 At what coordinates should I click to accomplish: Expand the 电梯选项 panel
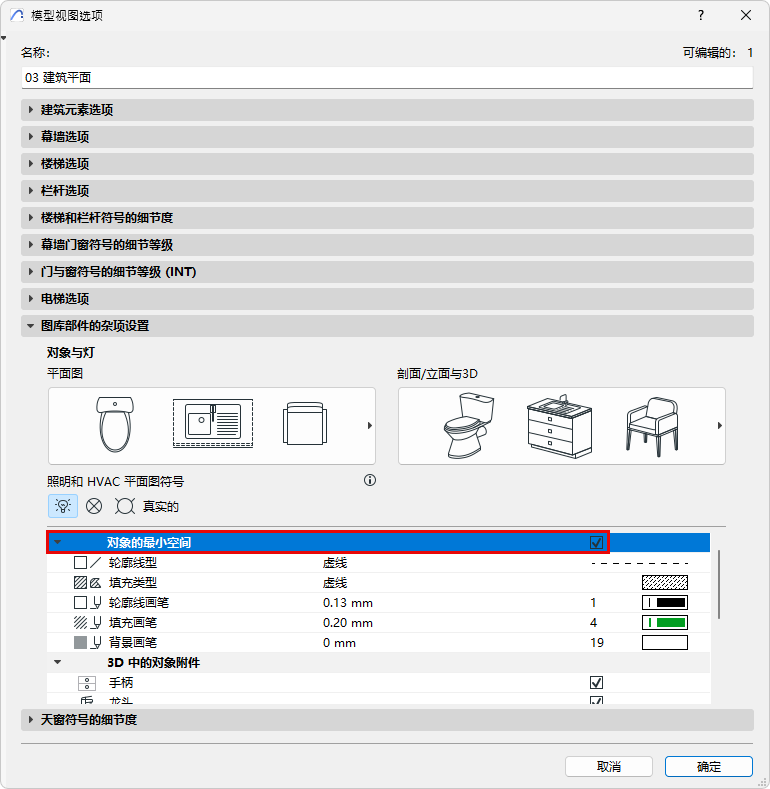(387, 299)
